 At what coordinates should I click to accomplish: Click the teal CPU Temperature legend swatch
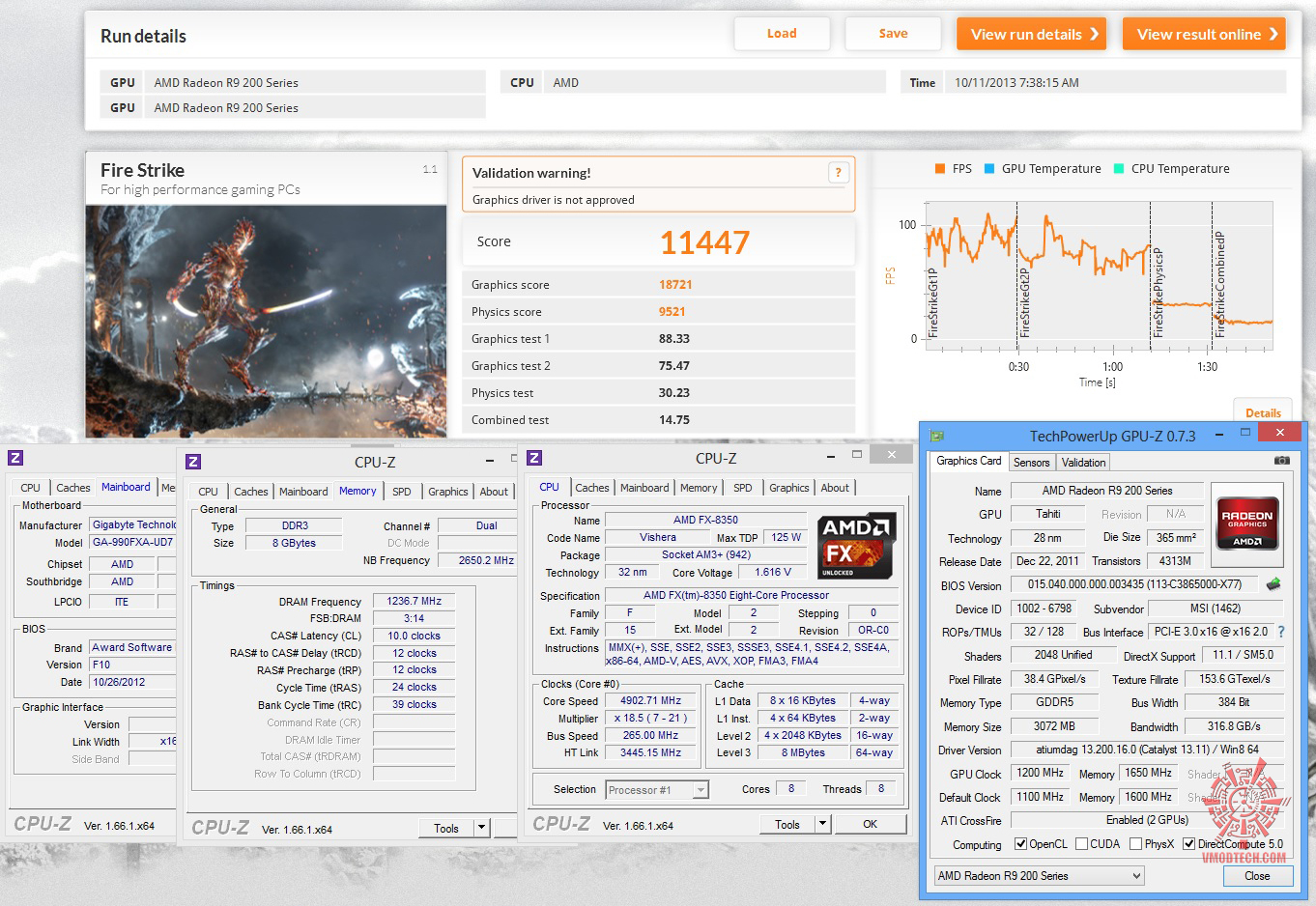click(x=1118, y=168)
